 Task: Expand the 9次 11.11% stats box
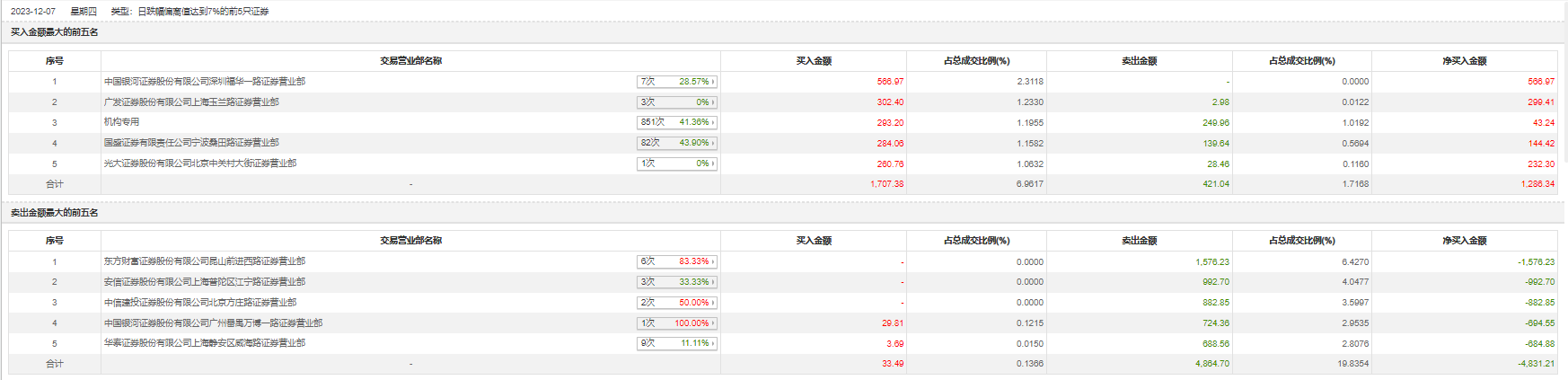[x=677, y=343]
